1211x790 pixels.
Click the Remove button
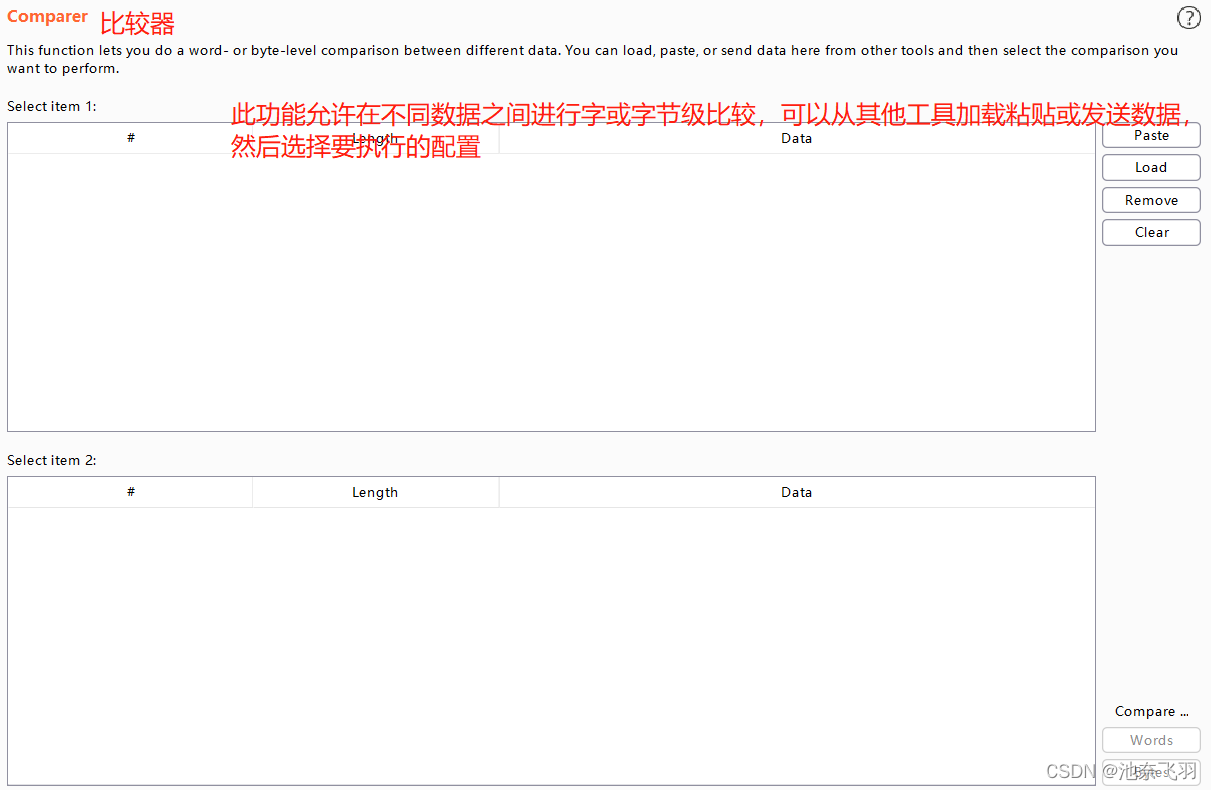1151,200
